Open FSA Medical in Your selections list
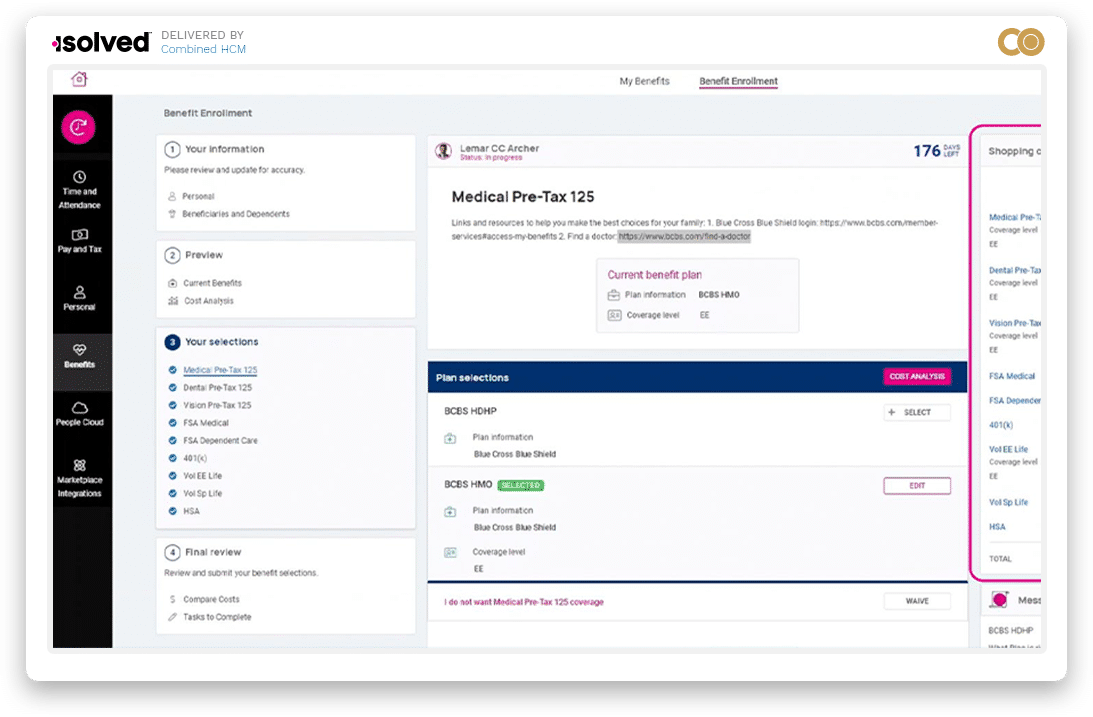 (206, 423)
